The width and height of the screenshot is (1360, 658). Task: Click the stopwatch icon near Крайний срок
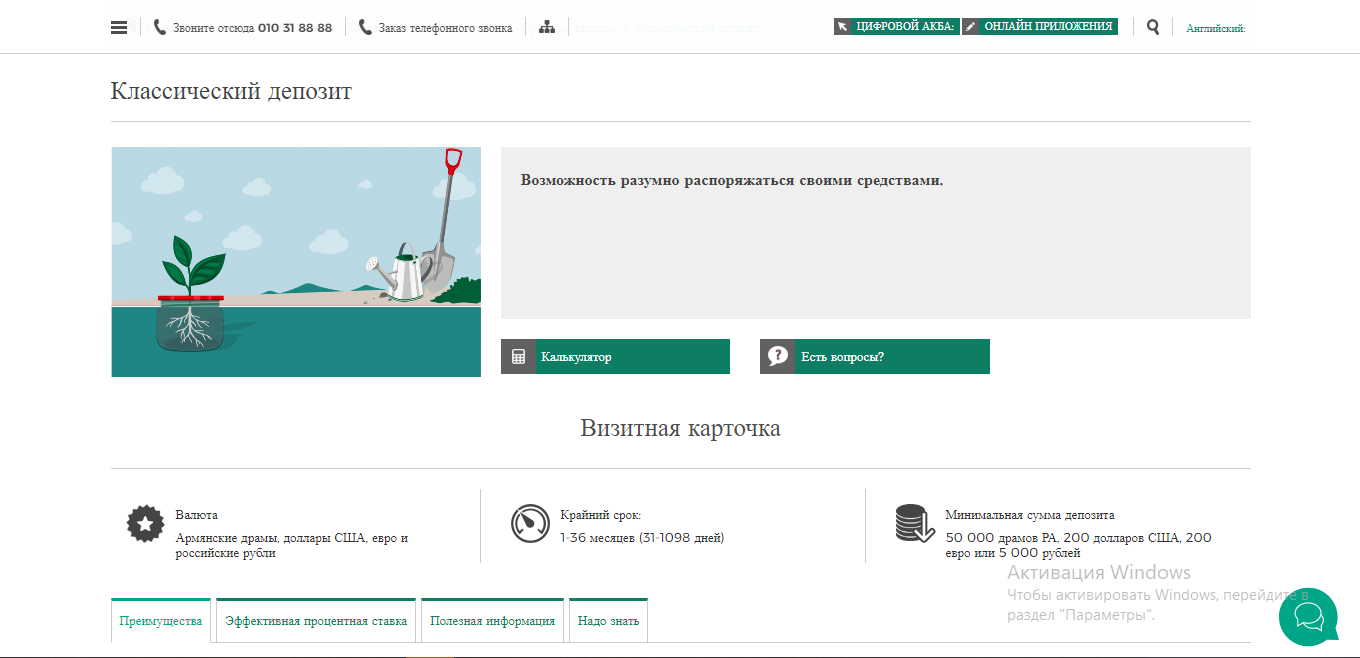529,522
